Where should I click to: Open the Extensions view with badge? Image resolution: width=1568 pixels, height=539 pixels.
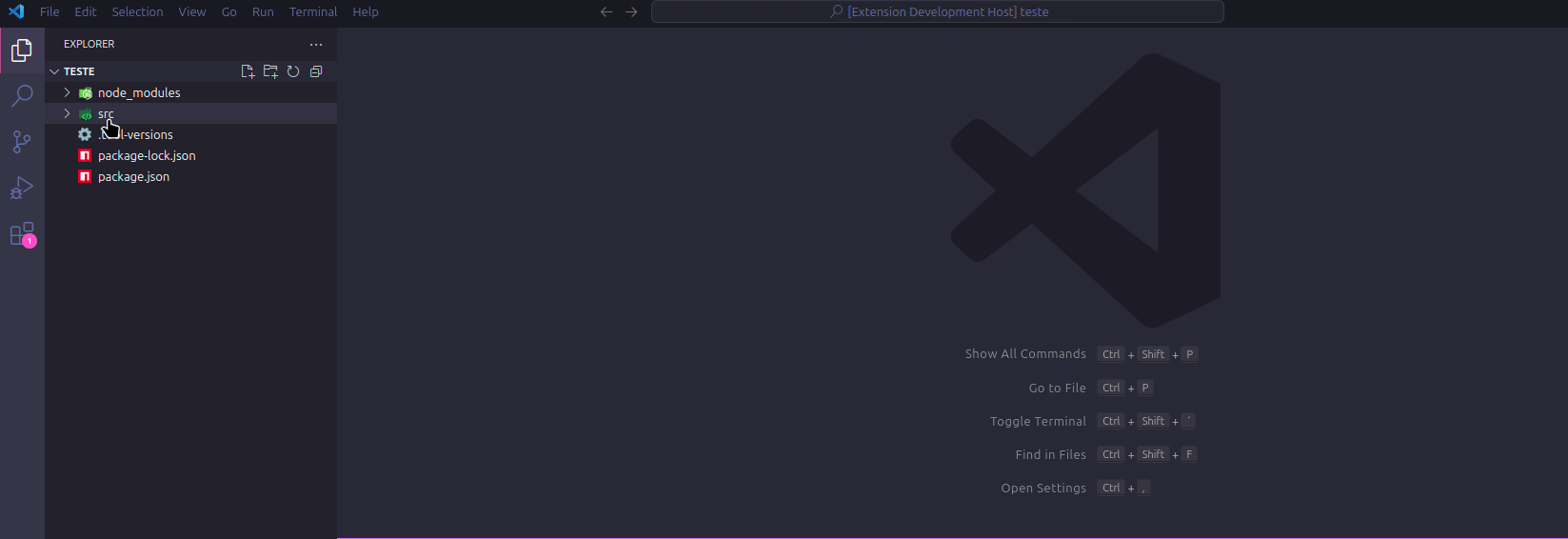(22, 234)
